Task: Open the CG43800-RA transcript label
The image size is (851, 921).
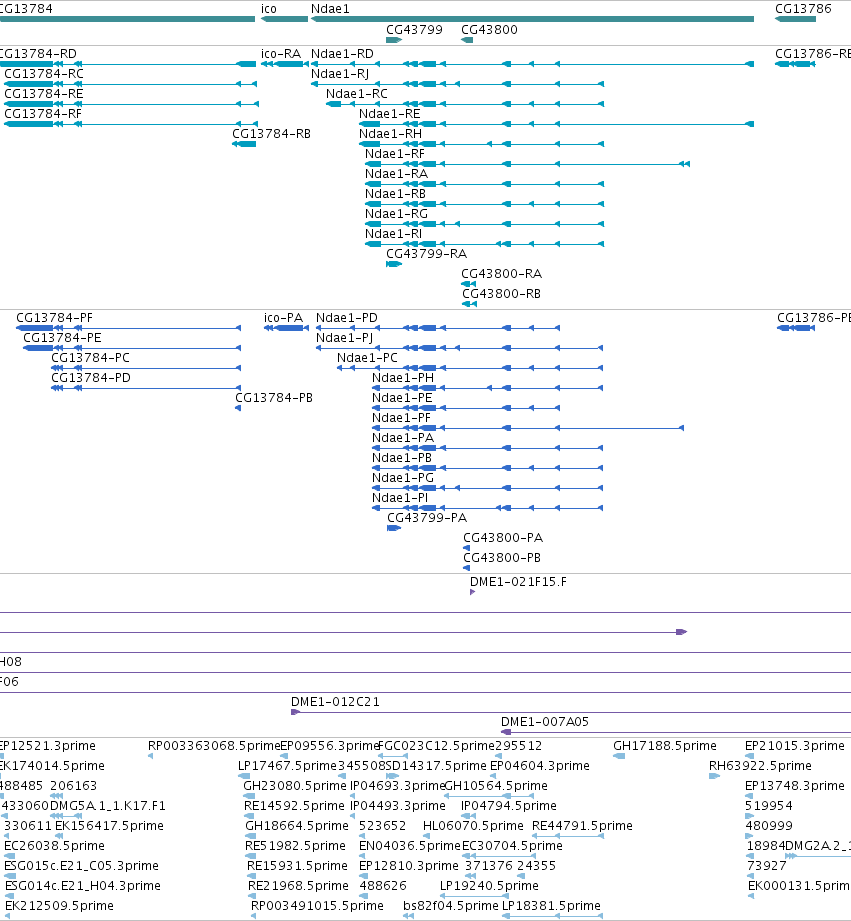Action: pos(502,273)
